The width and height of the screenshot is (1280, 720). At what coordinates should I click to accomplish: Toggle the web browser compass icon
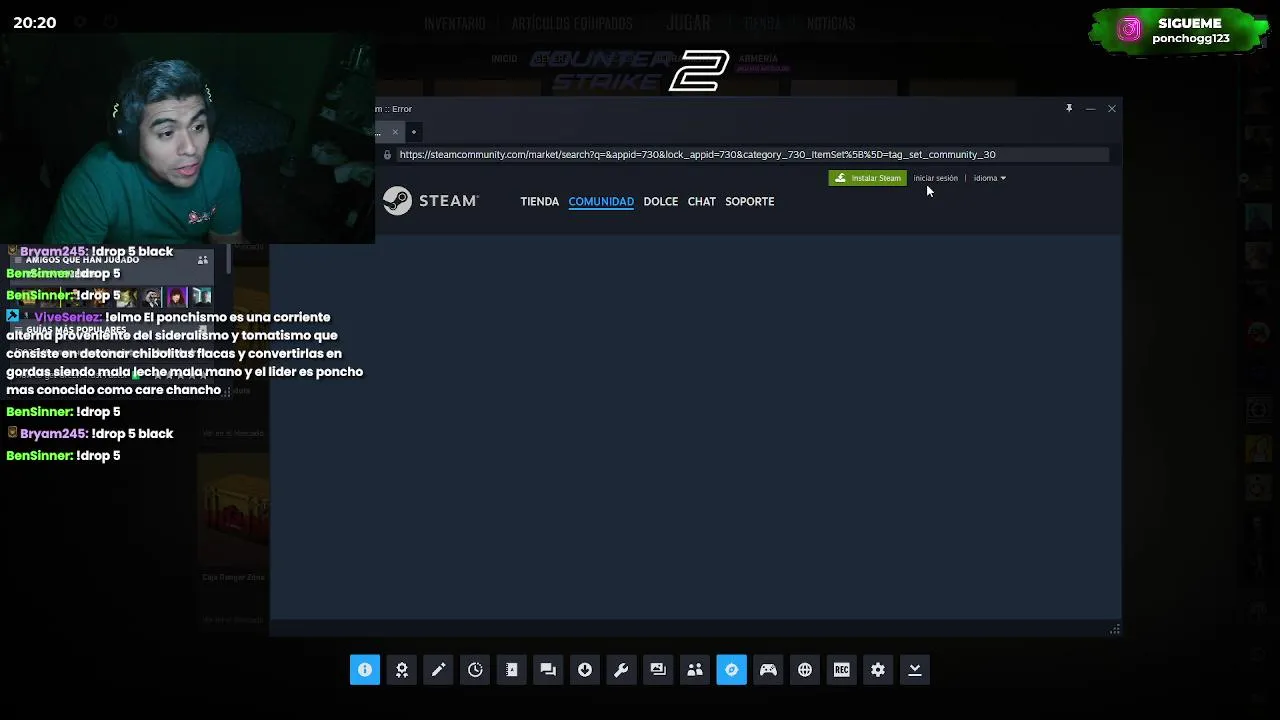(x=732, y=670)
